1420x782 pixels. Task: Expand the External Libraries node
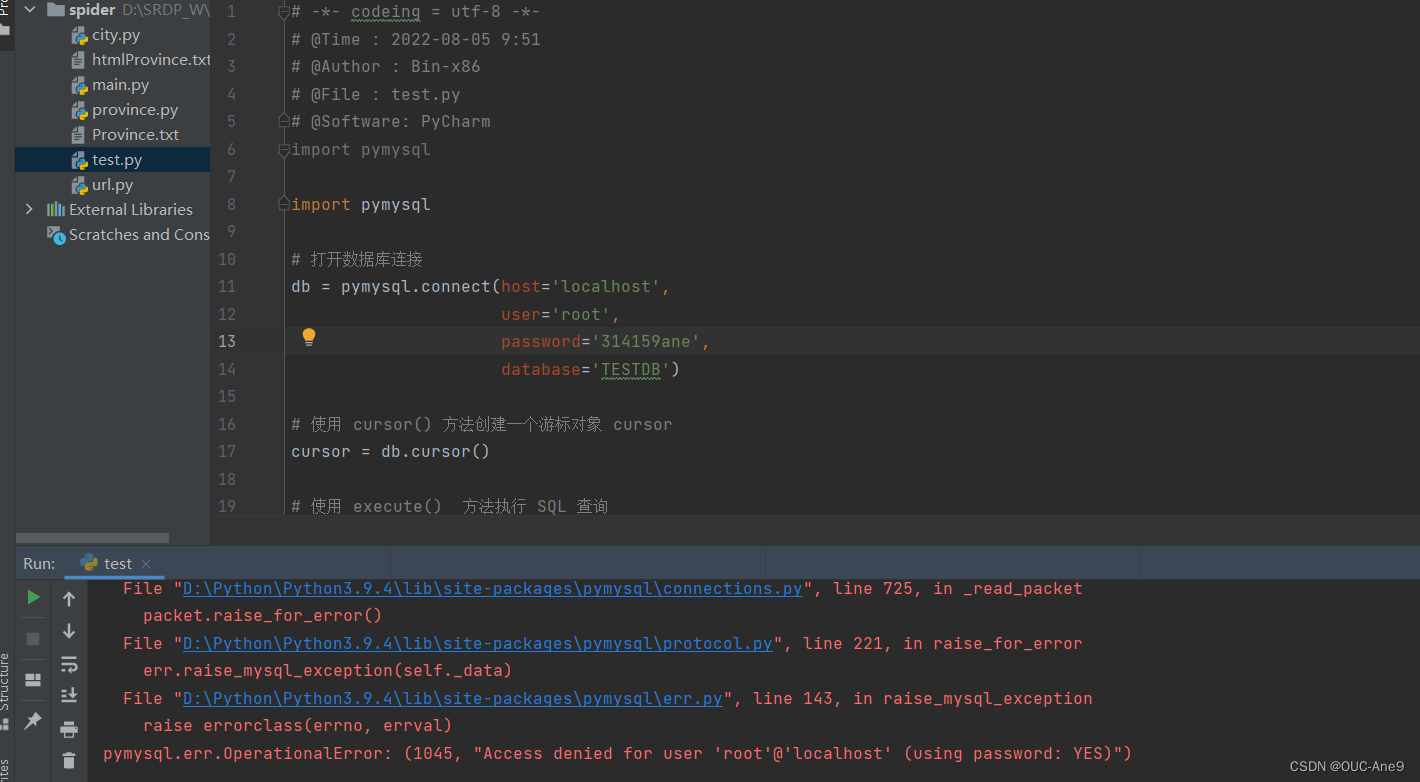[29, 210]
